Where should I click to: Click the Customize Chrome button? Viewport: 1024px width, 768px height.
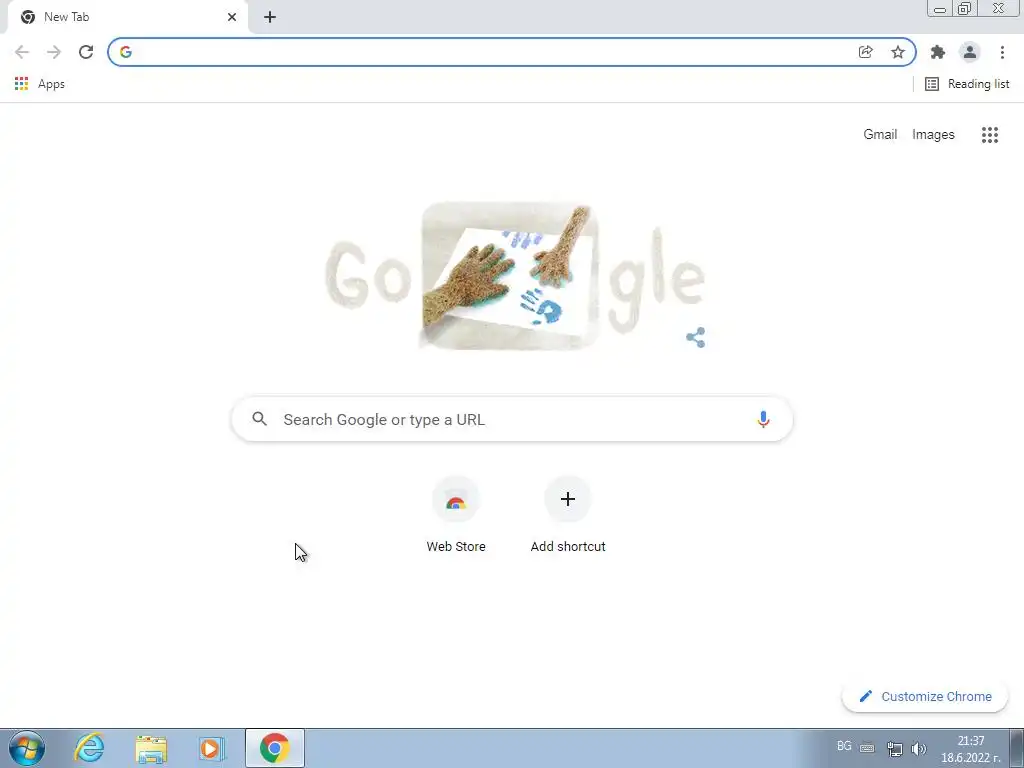[x=925, y=696]
